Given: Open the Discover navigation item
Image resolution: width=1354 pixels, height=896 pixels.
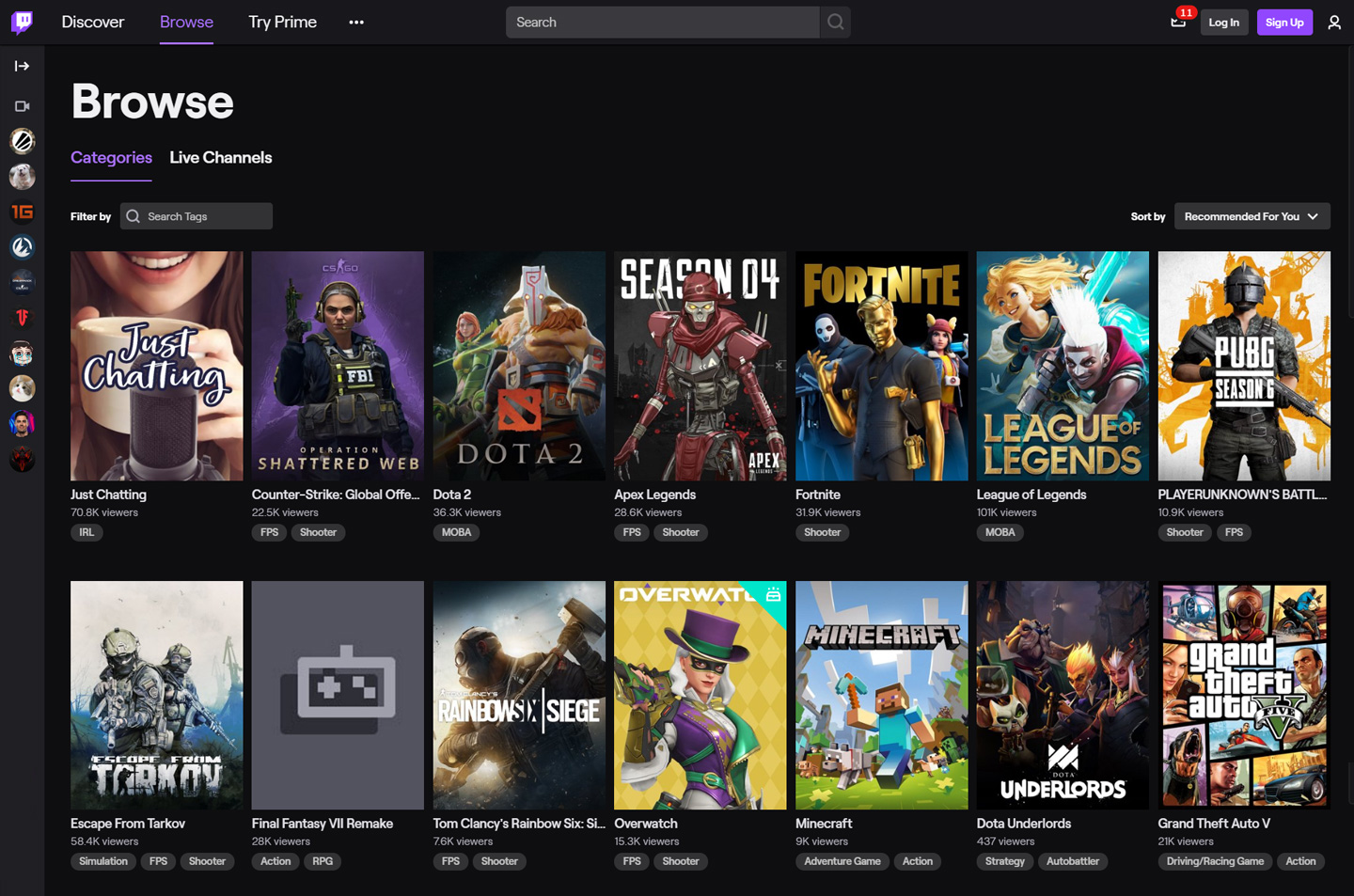Looking at the screenshot, I should click(x=93, y=22).
